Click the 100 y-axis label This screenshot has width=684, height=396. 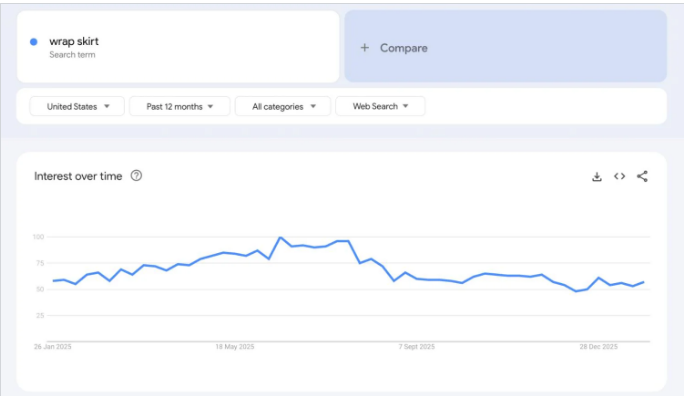pyautogui.click(x=38, y=237)
